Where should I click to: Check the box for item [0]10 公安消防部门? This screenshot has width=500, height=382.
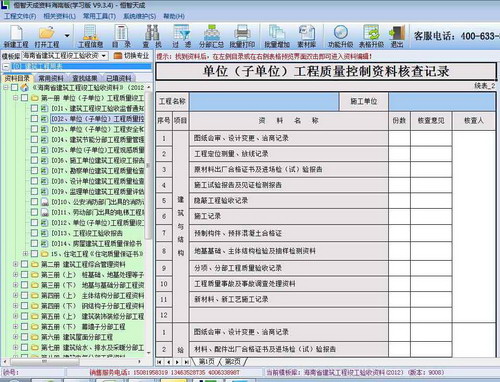34,202
